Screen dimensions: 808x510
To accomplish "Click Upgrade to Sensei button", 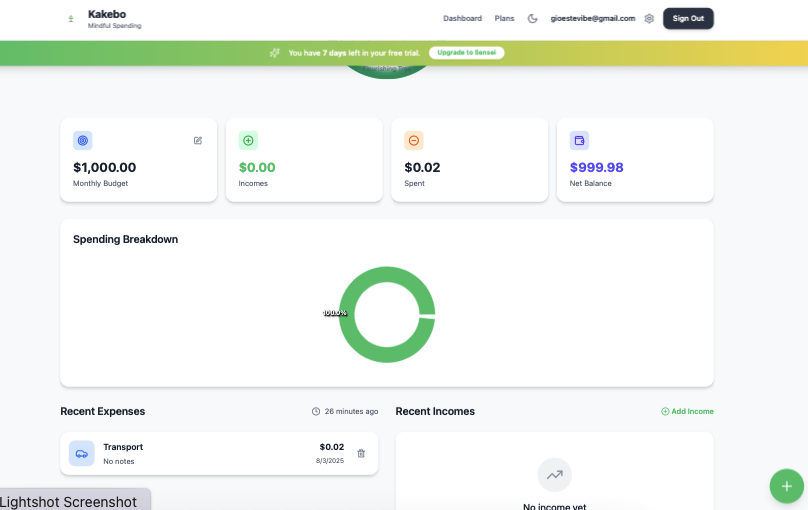I will click(467, 52).
